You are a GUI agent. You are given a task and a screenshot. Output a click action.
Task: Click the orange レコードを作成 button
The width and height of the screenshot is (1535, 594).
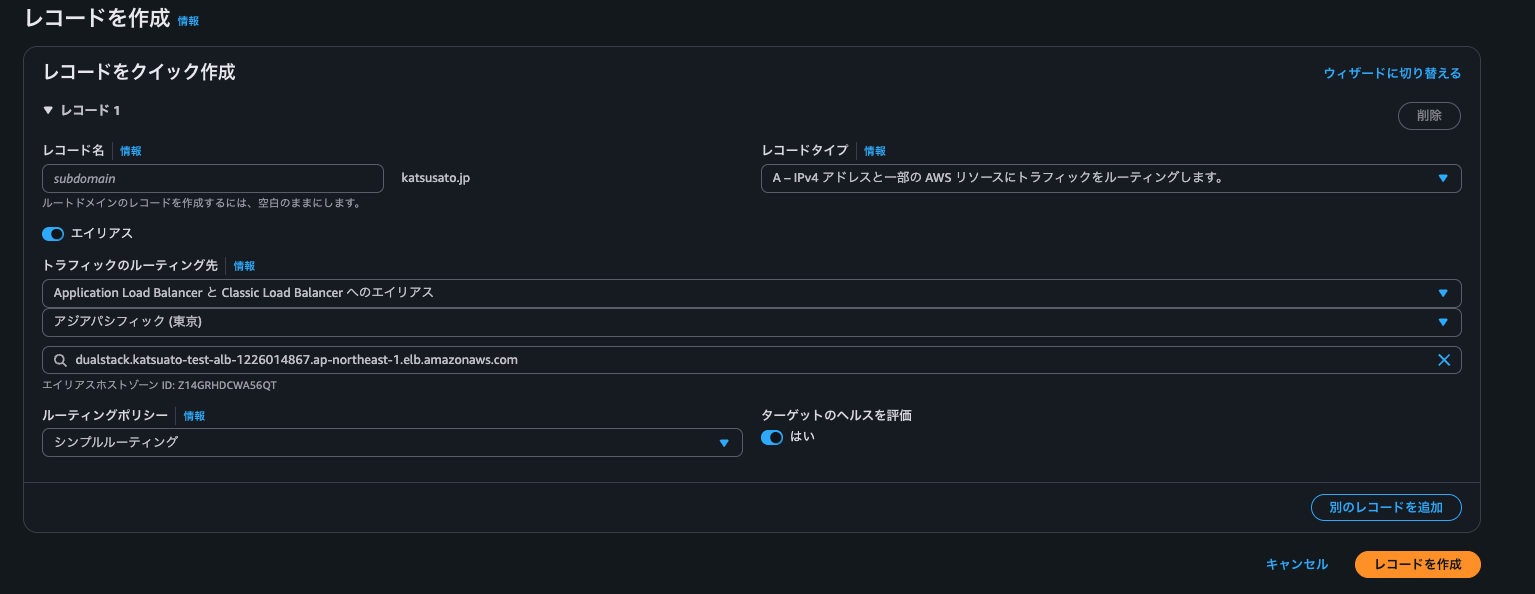1417,564
